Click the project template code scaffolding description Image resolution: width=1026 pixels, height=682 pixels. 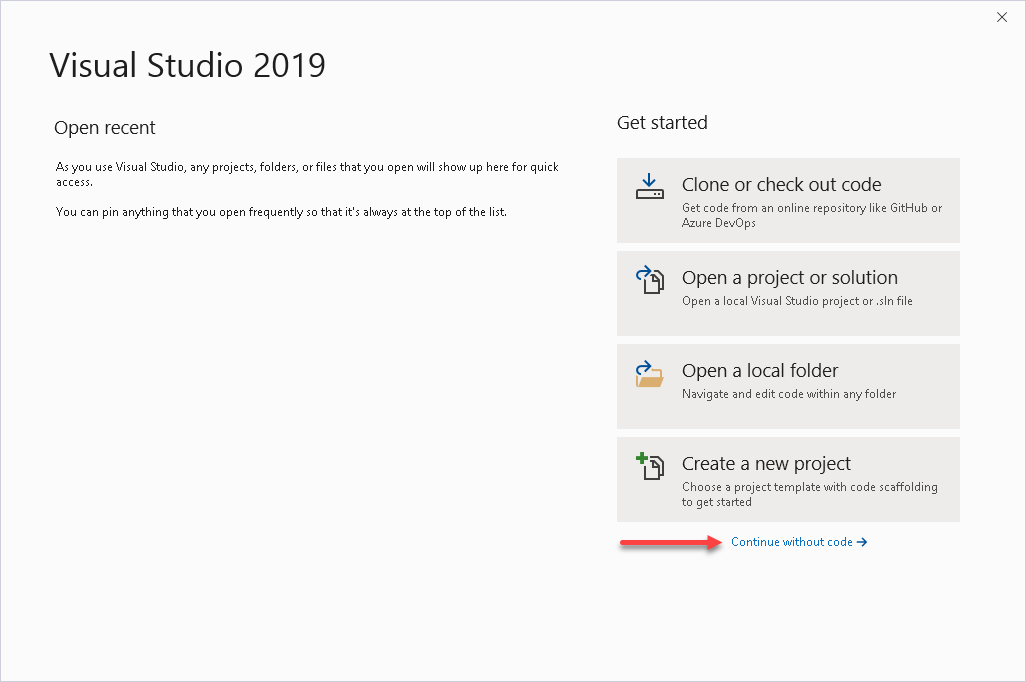click(x=809, y=494)
